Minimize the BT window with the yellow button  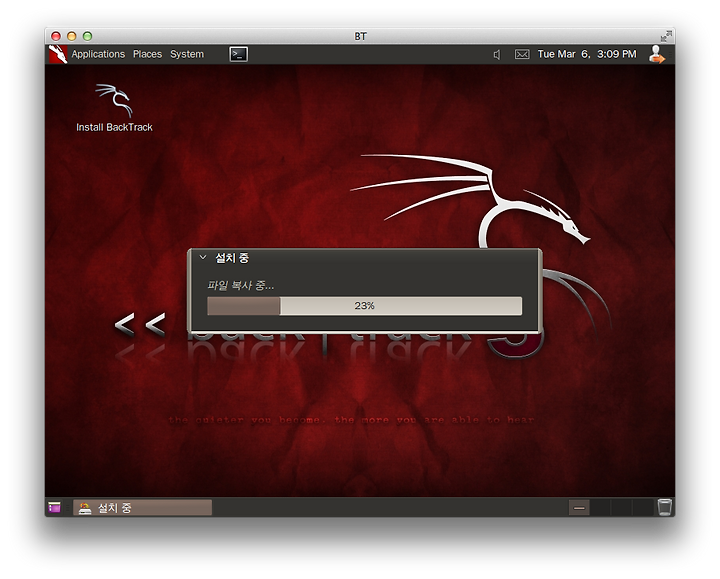[x=72, y=36]
